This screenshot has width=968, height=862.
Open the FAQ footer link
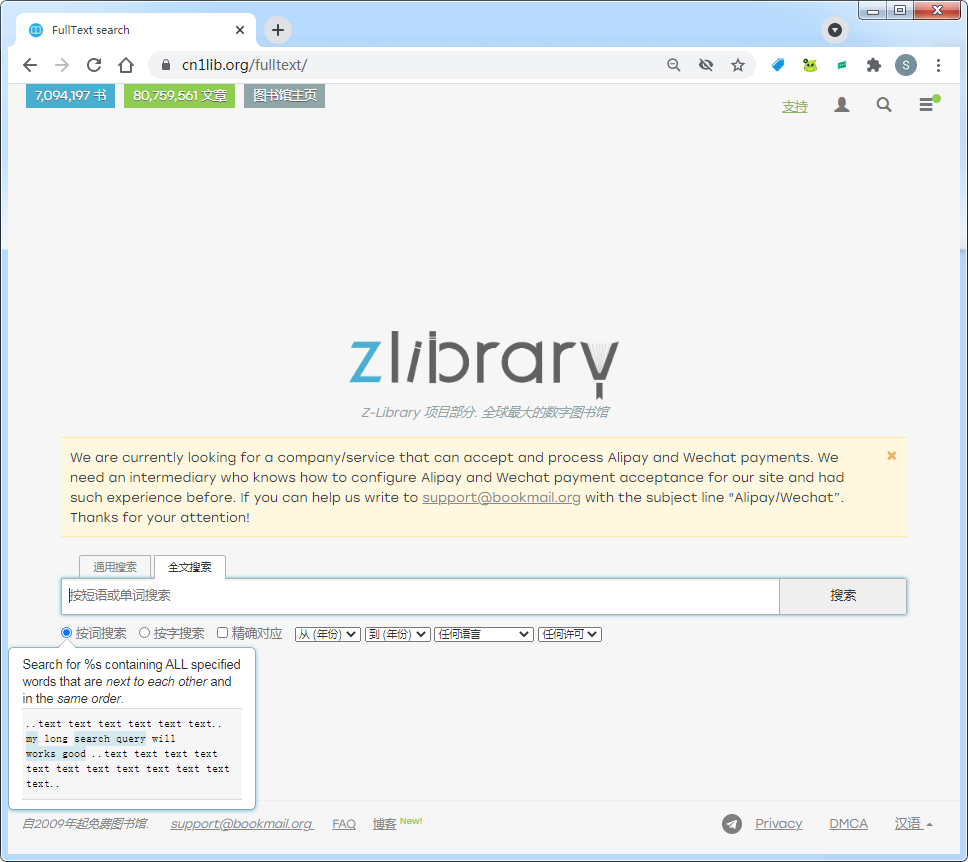(344, 824)
